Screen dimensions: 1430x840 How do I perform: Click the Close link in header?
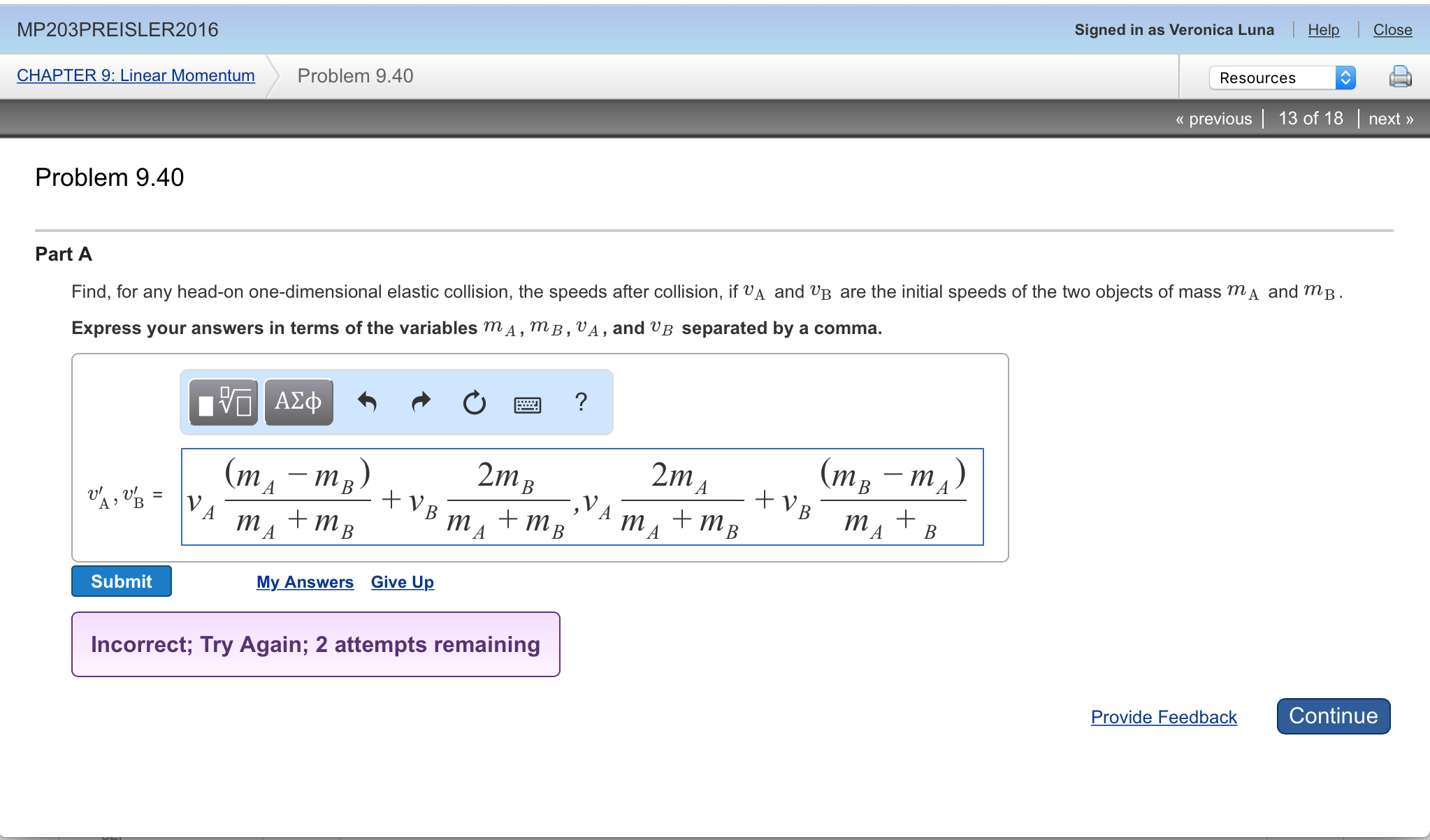pos(1392,30)
